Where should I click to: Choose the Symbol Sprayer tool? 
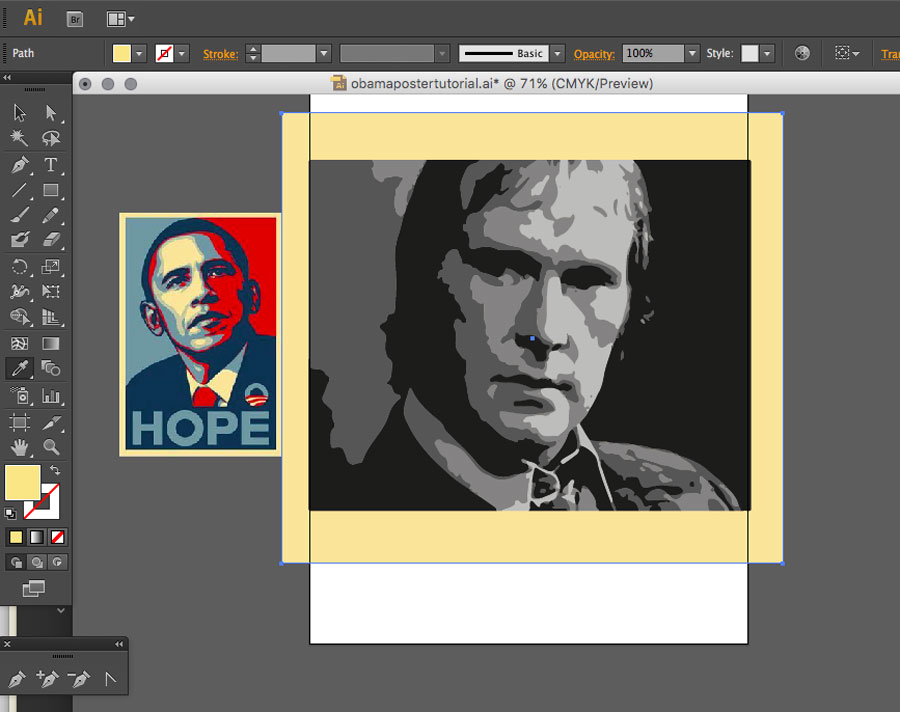(x=20, y=395)
